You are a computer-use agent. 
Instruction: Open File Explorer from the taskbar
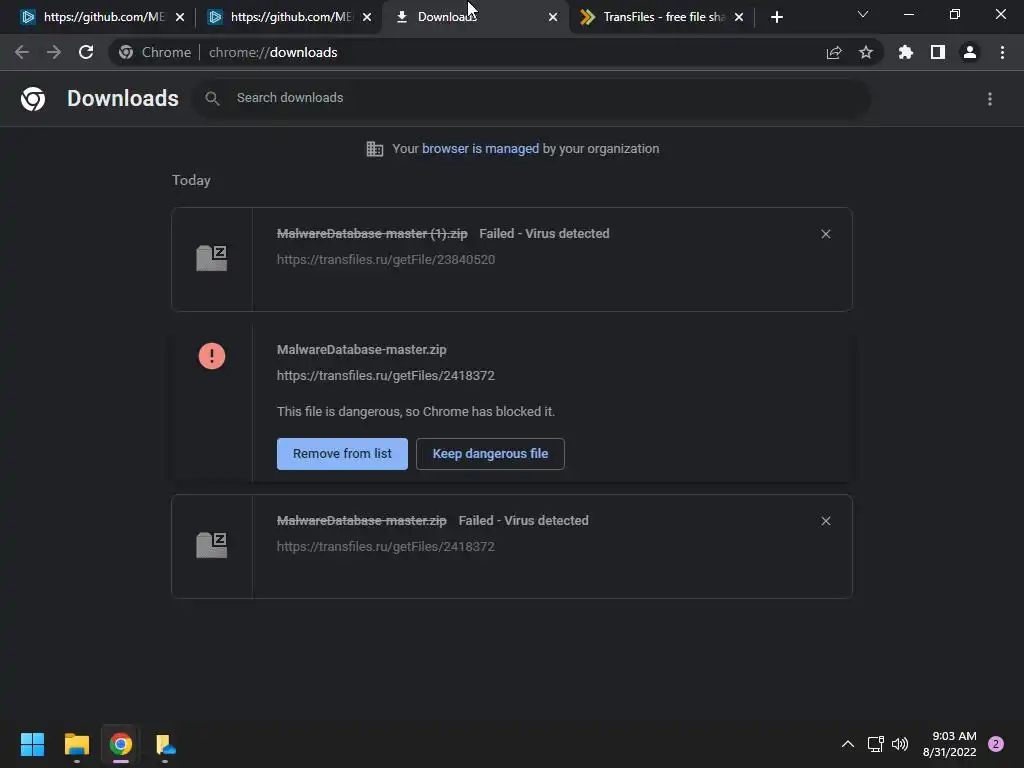pos(76,744)
